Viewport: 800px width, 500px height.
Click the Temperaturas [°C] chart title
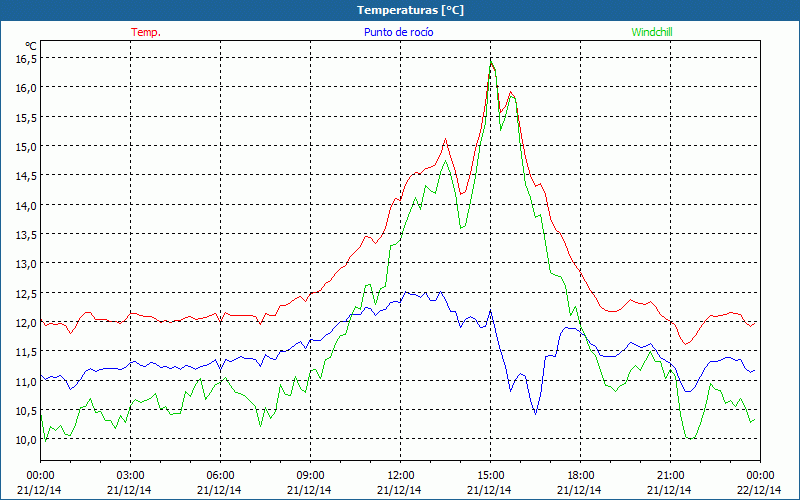coord(410,10)
